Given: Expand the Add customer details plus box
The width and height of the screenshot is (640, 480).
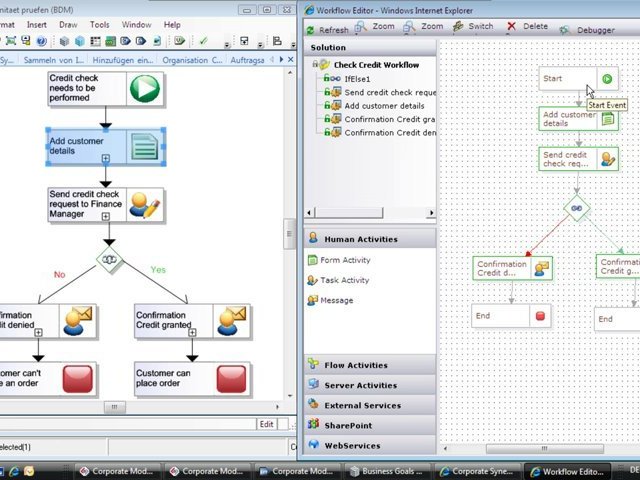Looking at the screenshot, I should [105, 158].
